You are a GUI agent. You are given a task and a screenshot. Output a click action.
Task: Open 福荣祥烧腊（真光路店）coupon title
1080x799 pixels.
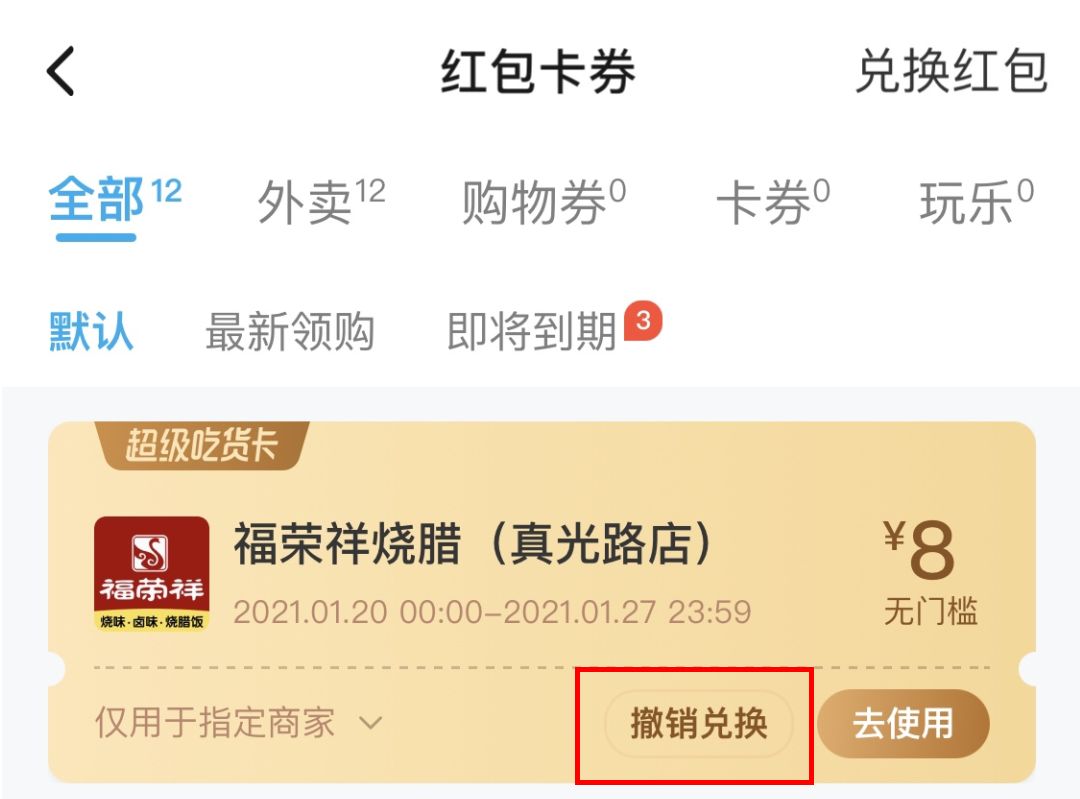472,544
